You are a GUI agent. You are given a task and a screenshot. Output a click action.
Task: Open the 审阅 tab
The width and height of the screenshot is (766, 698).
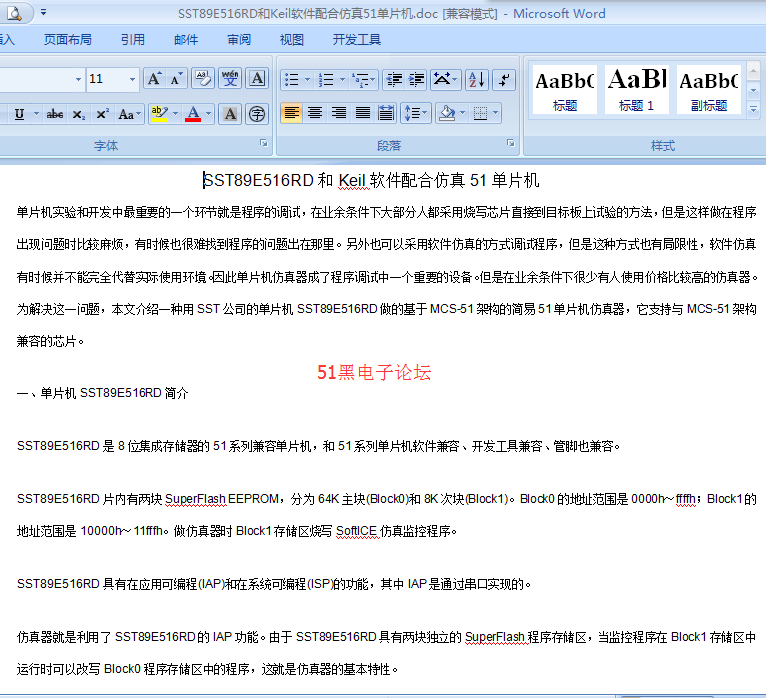[x=239, y=40]
